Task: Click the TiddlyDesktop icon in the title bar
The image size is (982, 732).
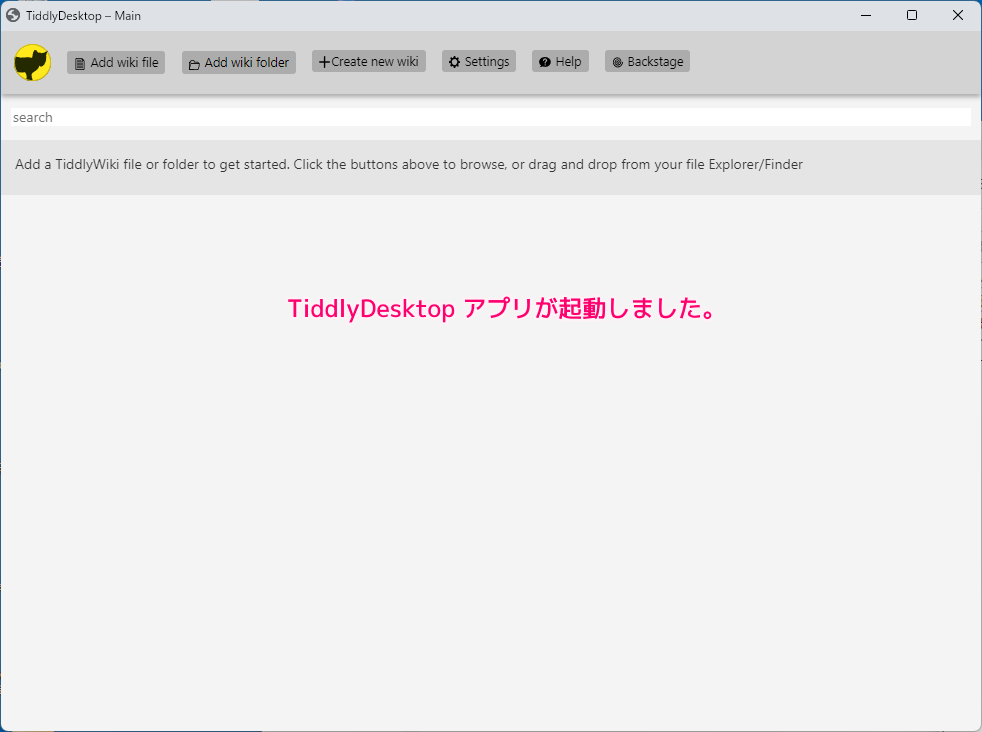Action: (x=13, y=15)
